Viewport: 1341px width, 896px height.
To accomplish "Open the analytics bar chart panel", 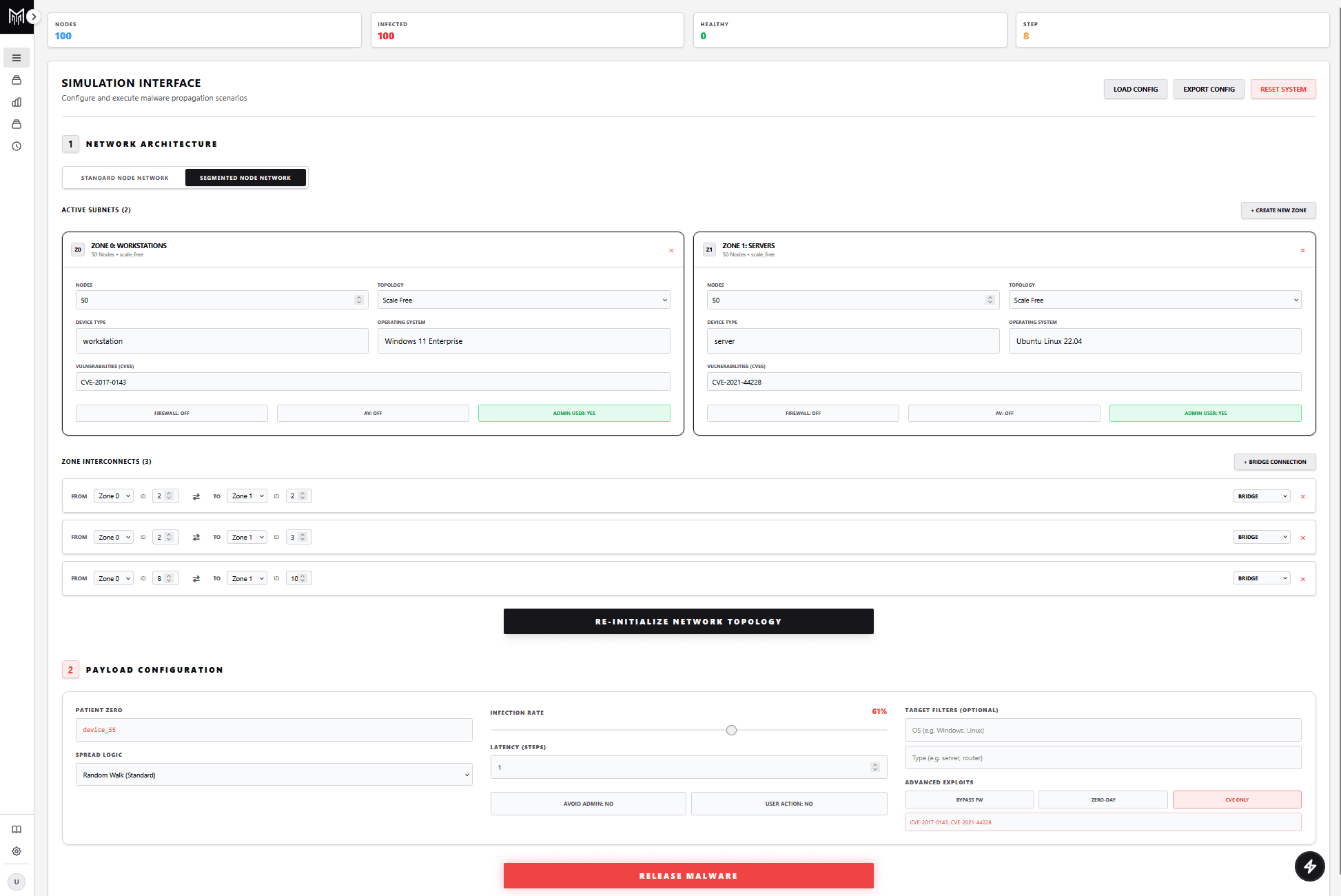I will 17,102.
